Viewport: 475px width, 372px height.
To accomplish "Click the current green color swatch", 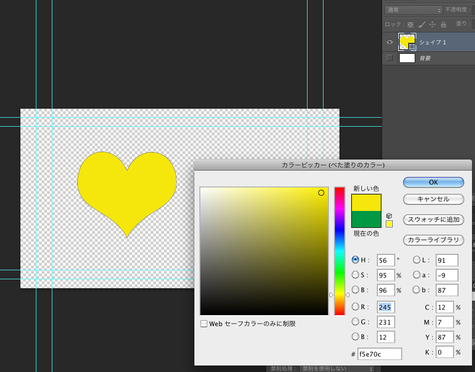I will click(366, 219).
